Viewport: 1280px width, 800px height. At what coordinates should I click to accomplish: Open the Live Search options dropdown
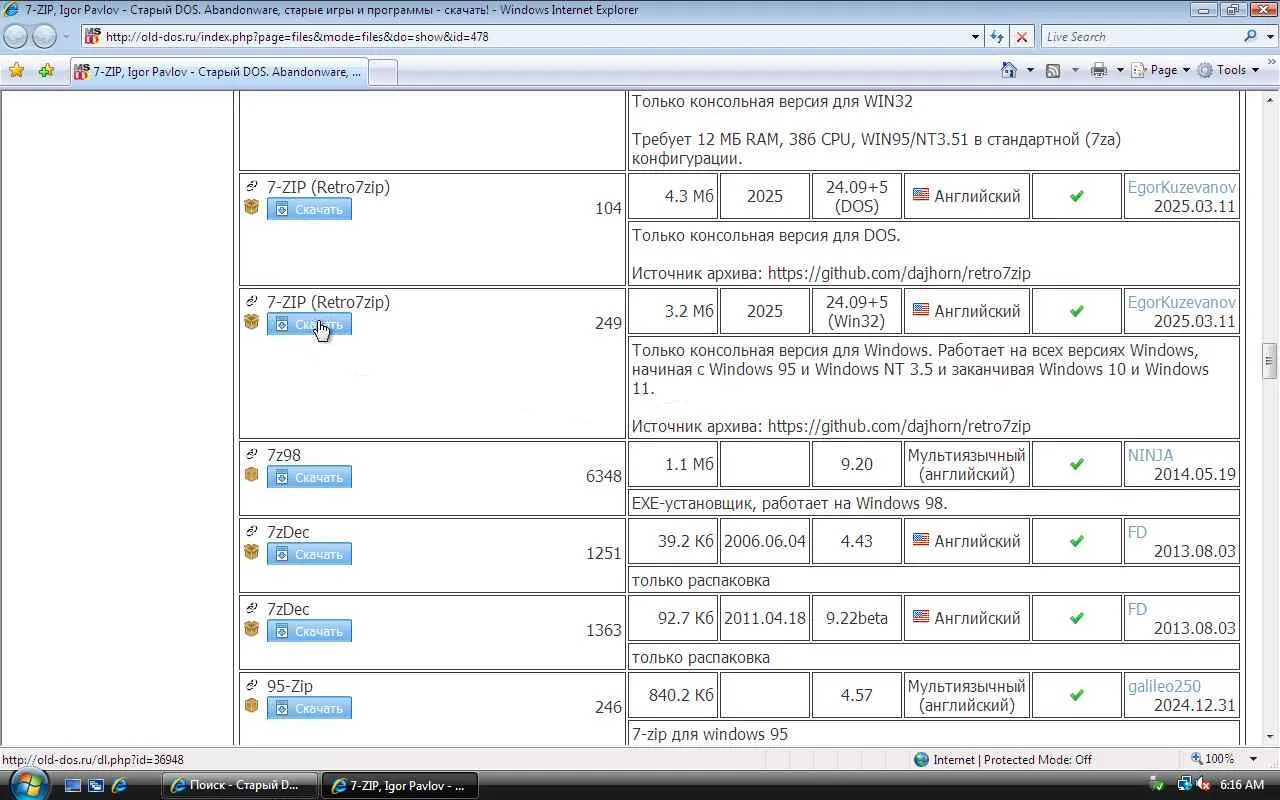point(1270,37)
